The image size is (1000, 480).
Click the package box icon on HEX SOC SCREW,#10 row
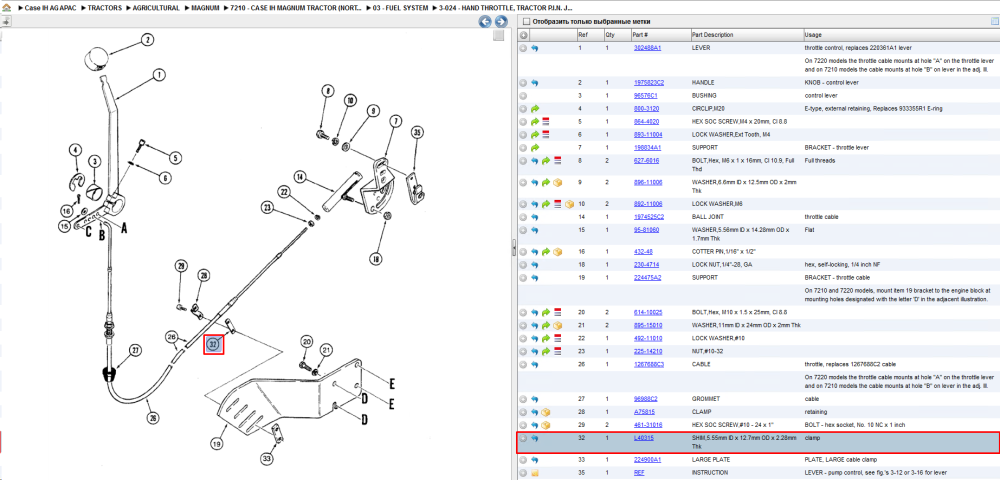click(546, 425)
